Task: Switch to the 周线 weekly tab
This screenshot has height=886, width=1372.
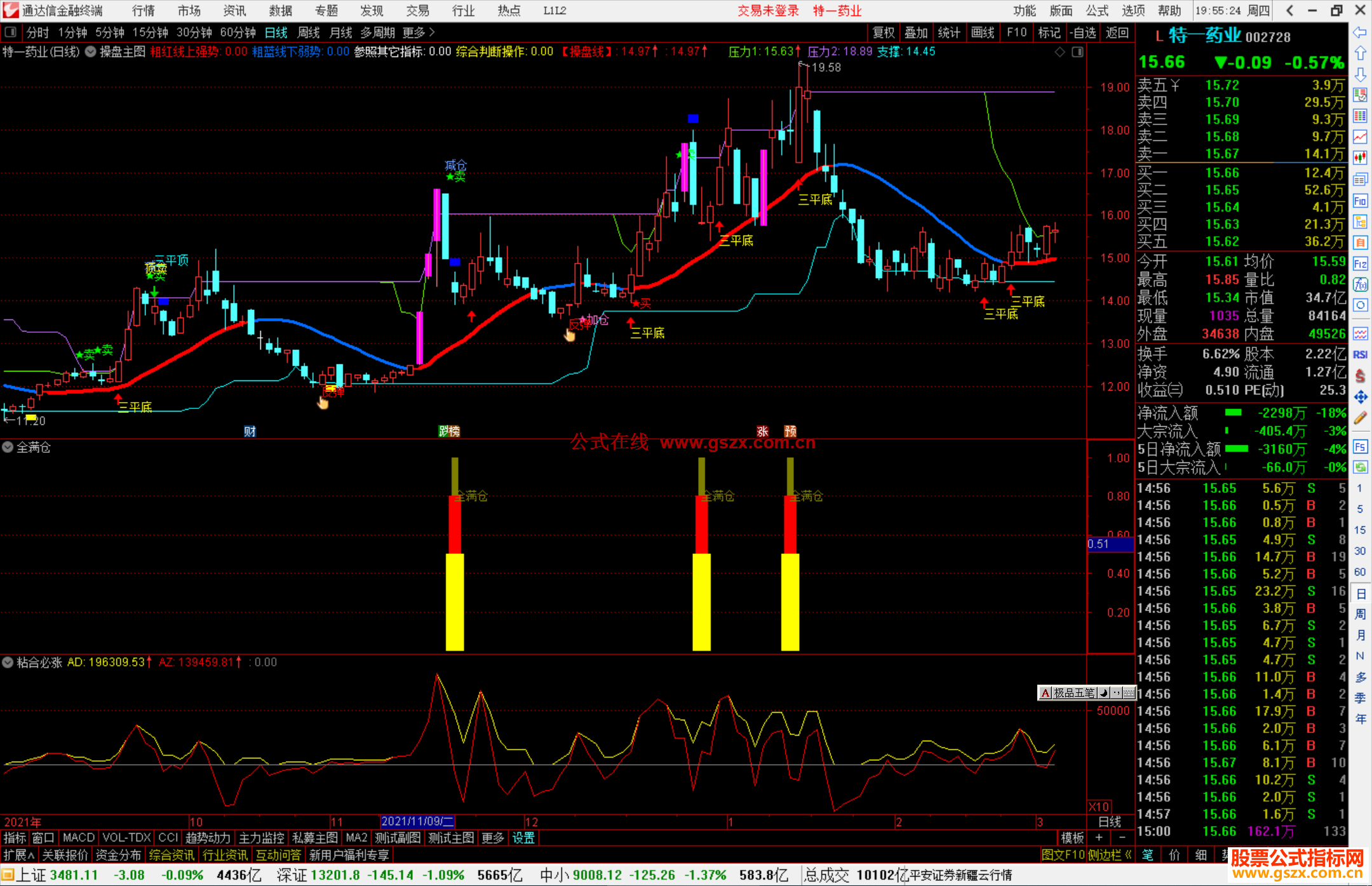Action: point(309,32)
